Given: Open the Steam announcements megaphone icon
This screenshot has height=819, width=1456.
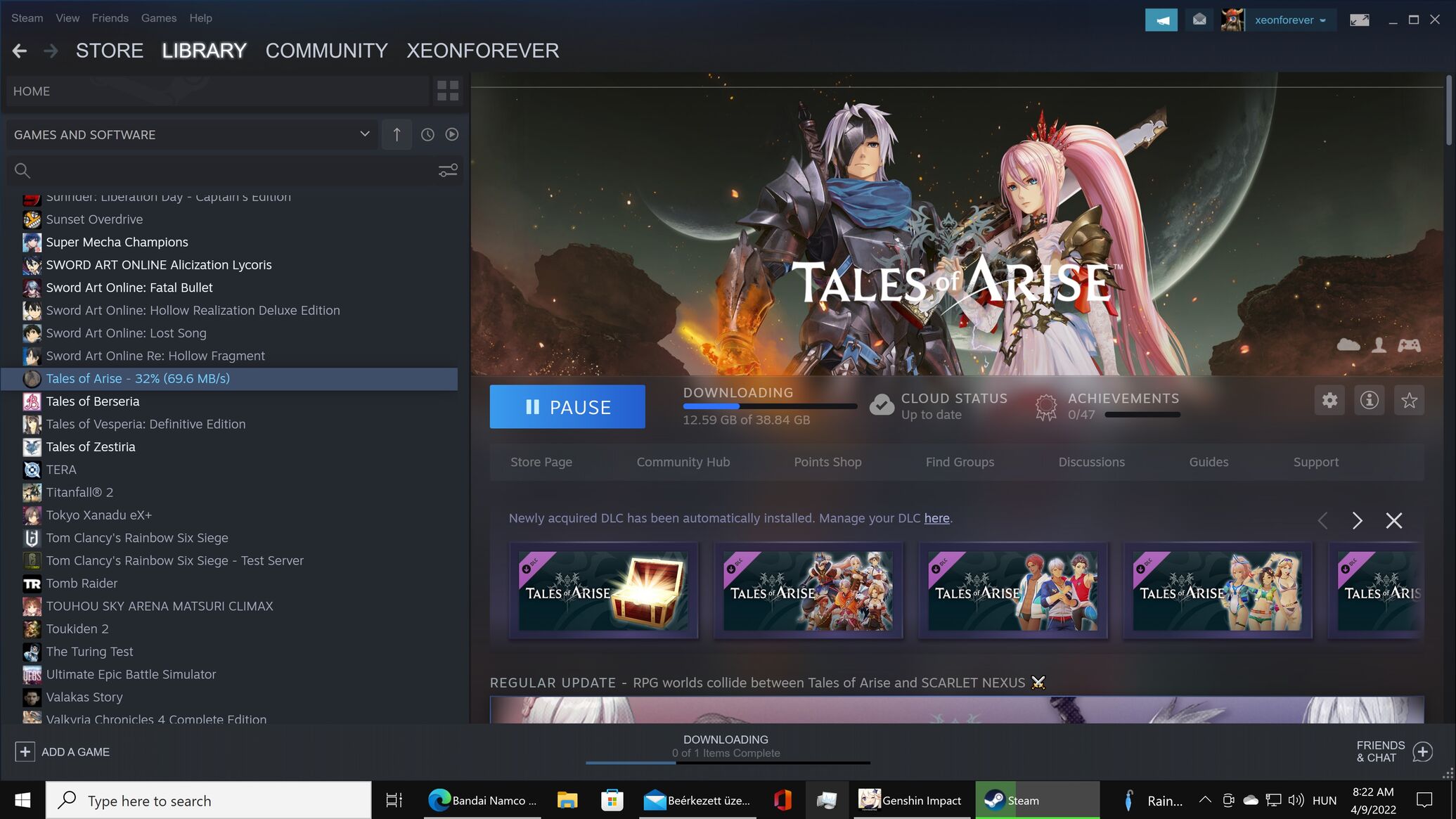Looking at the screenshot, I should pyautogui.click(x=1161, y=20).
